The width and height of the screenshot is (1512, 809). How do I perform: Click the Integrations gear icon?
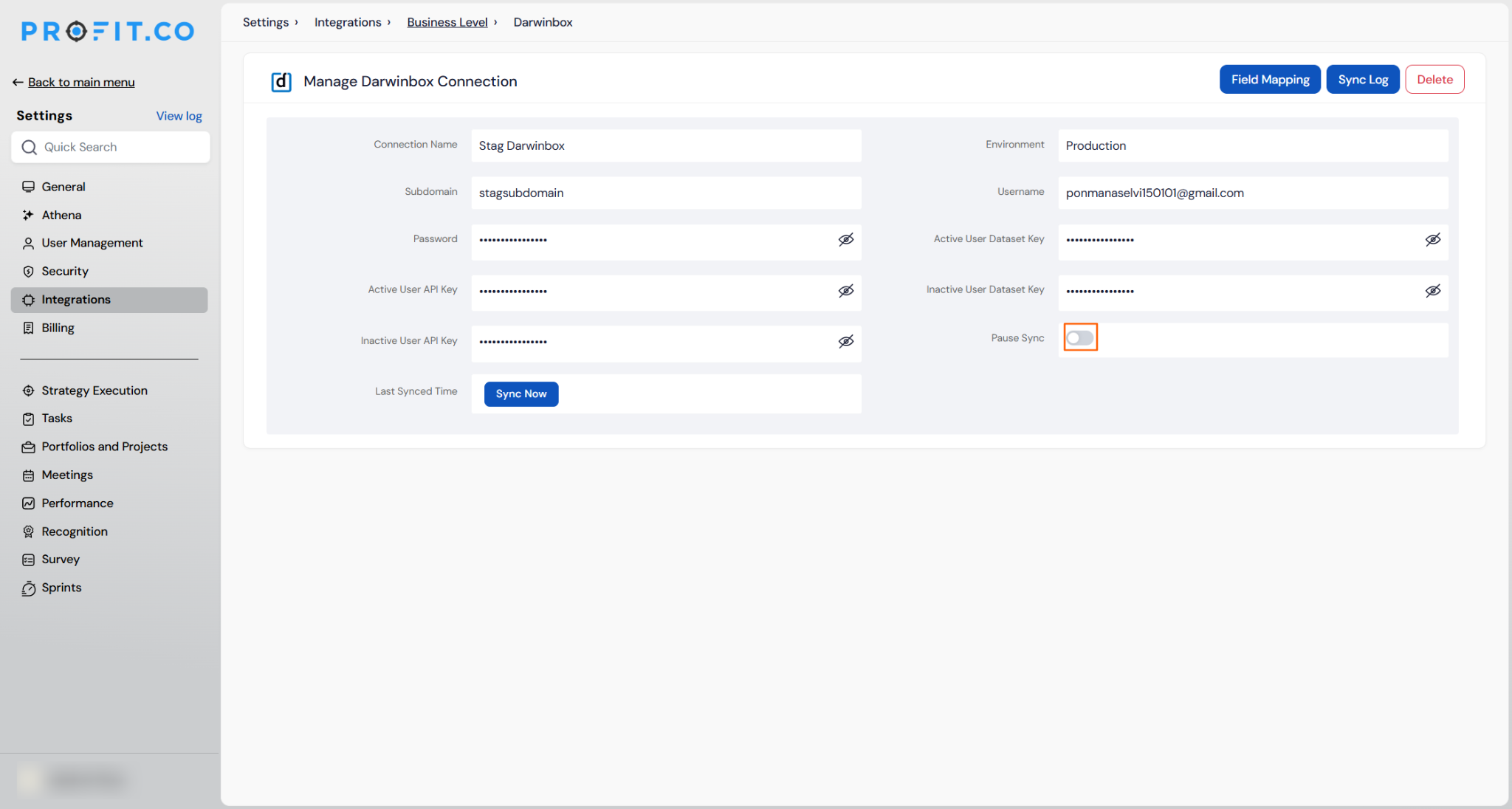pyautogui.click(x=29, y=300)
